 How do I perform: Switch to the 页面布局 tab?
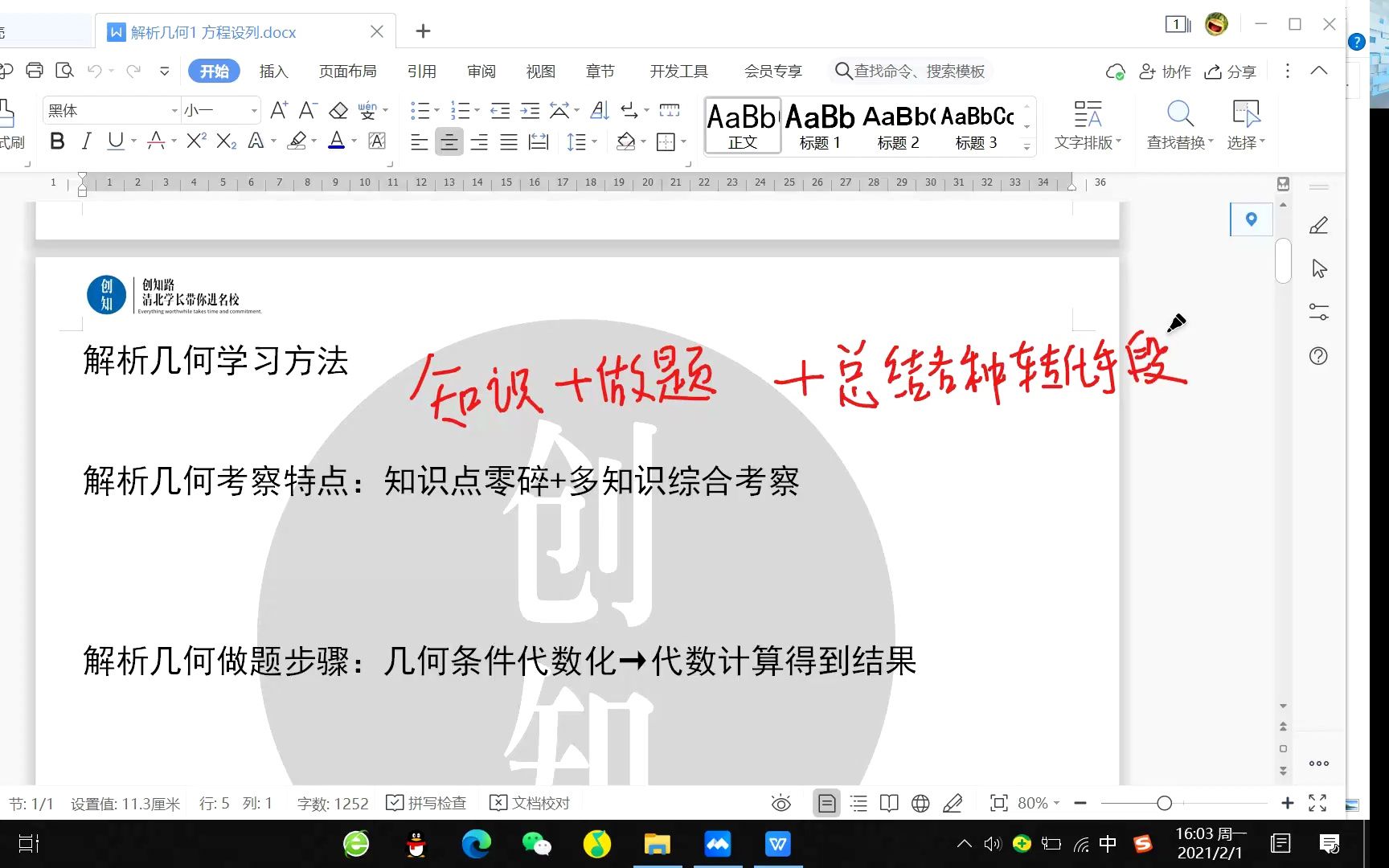pos(347,72)
